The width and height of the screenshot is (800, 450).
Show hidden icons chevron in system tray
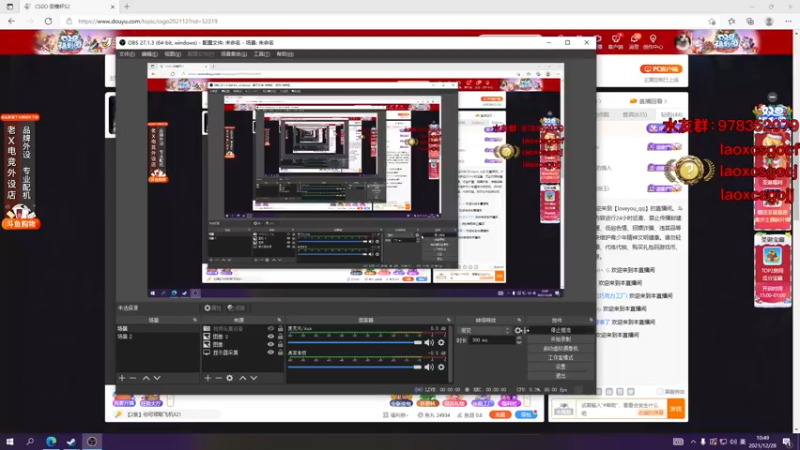pyautogui.click(x=693, y=442)
